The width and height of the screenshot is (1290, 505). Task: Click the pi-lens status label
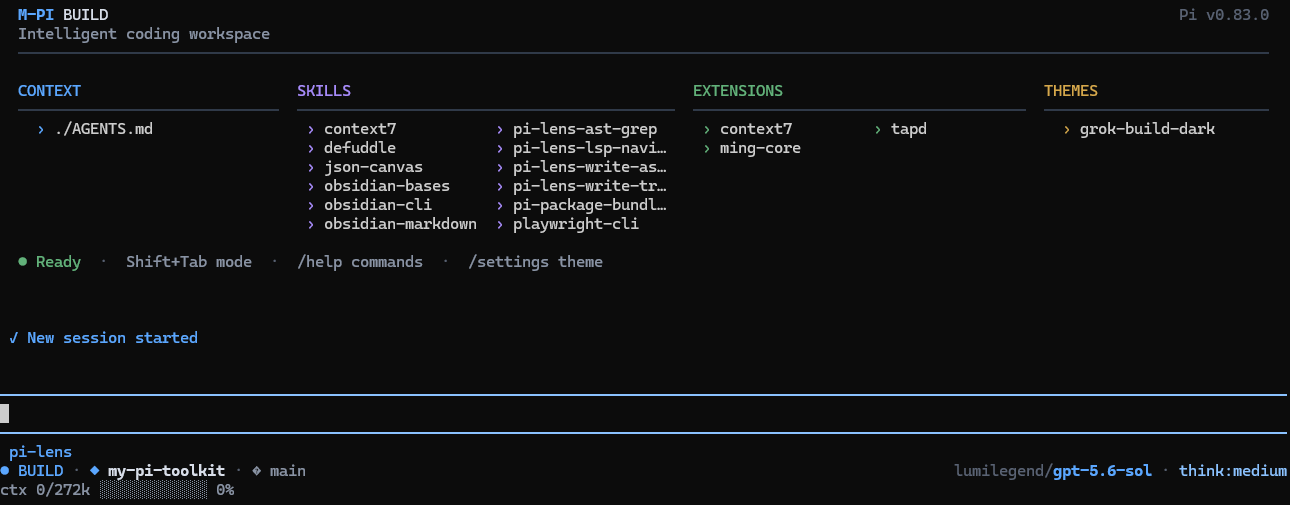40,452
